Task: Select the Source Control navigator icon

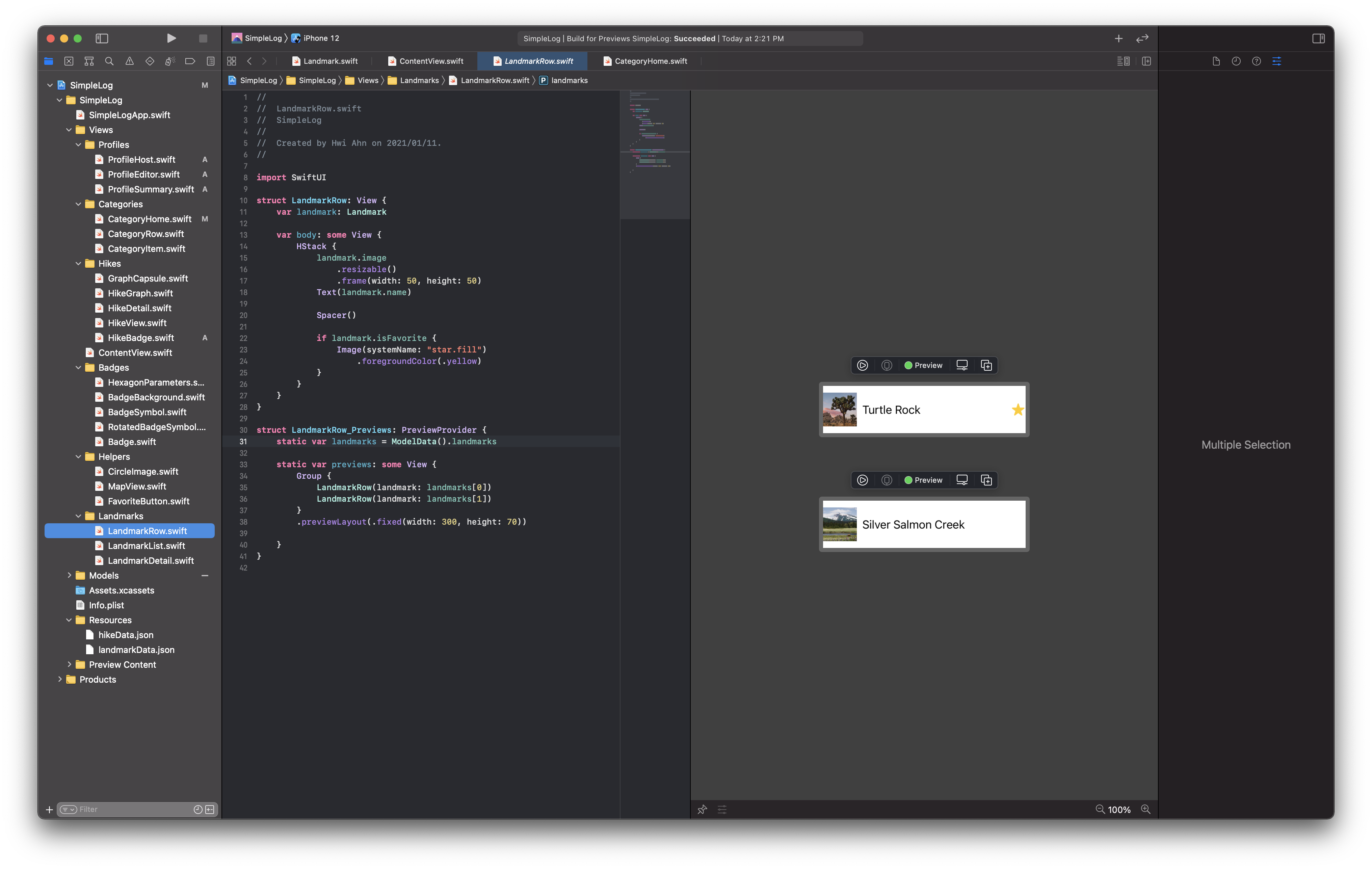Action: (69, 61)
